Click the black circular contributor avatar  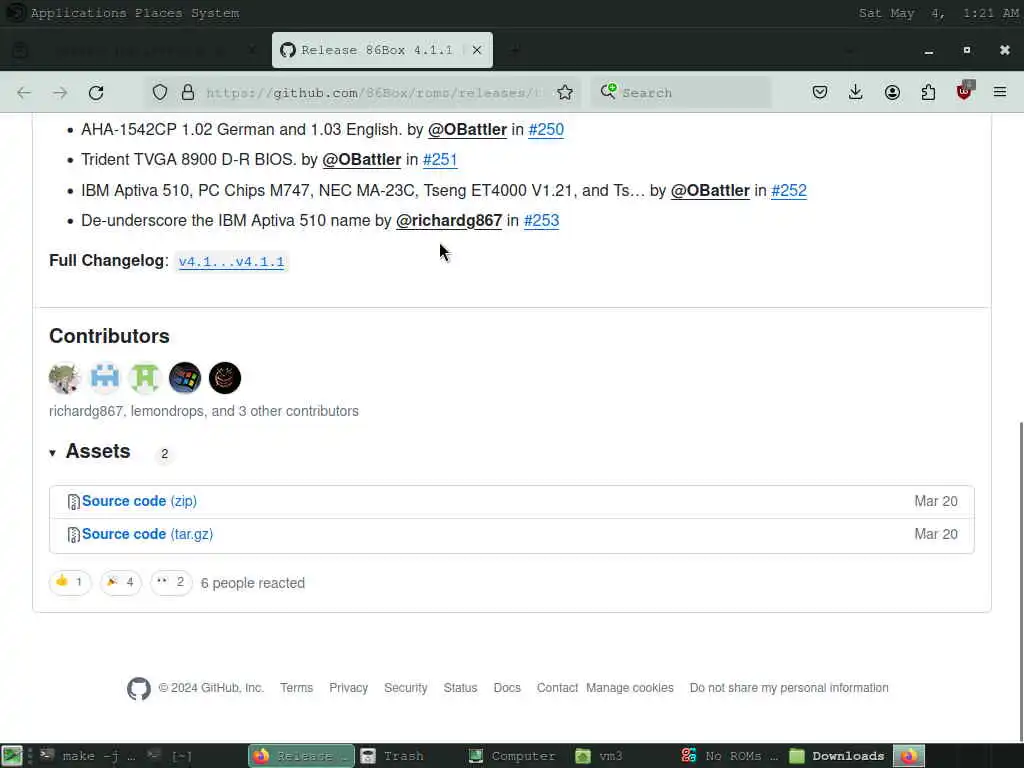pyautogui.click(x=225, y=378)
